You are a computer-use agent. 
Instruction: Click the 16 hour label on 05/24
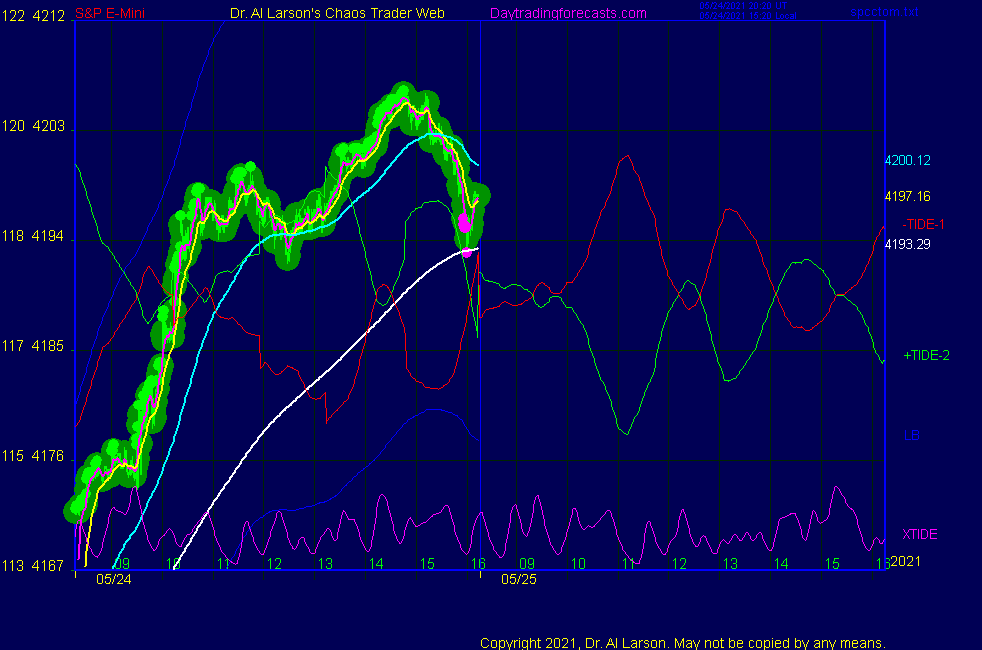coord(478,564)
